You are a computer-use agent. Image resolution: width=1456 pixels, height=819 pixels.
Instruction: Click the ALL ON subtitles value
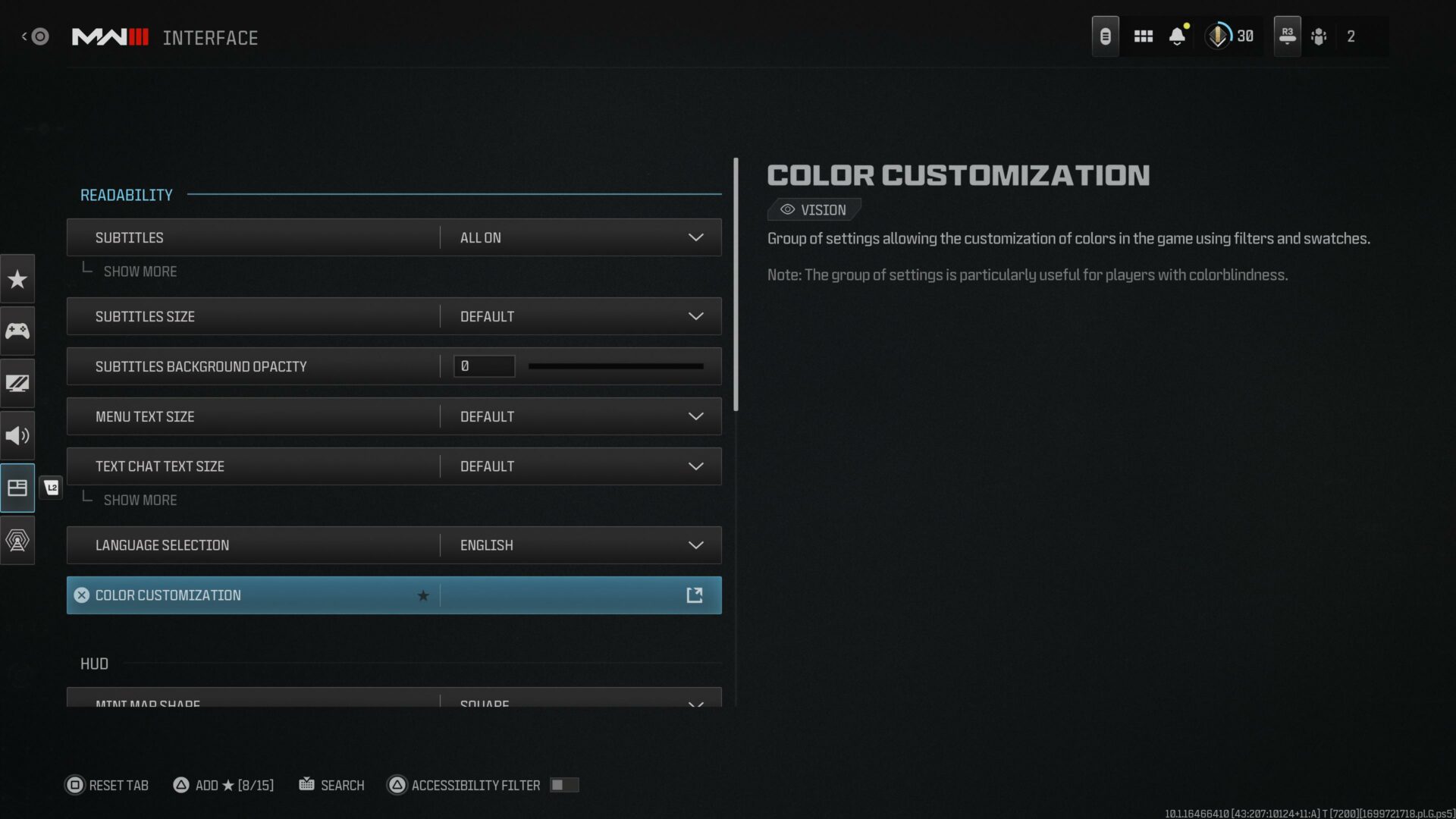480,237
